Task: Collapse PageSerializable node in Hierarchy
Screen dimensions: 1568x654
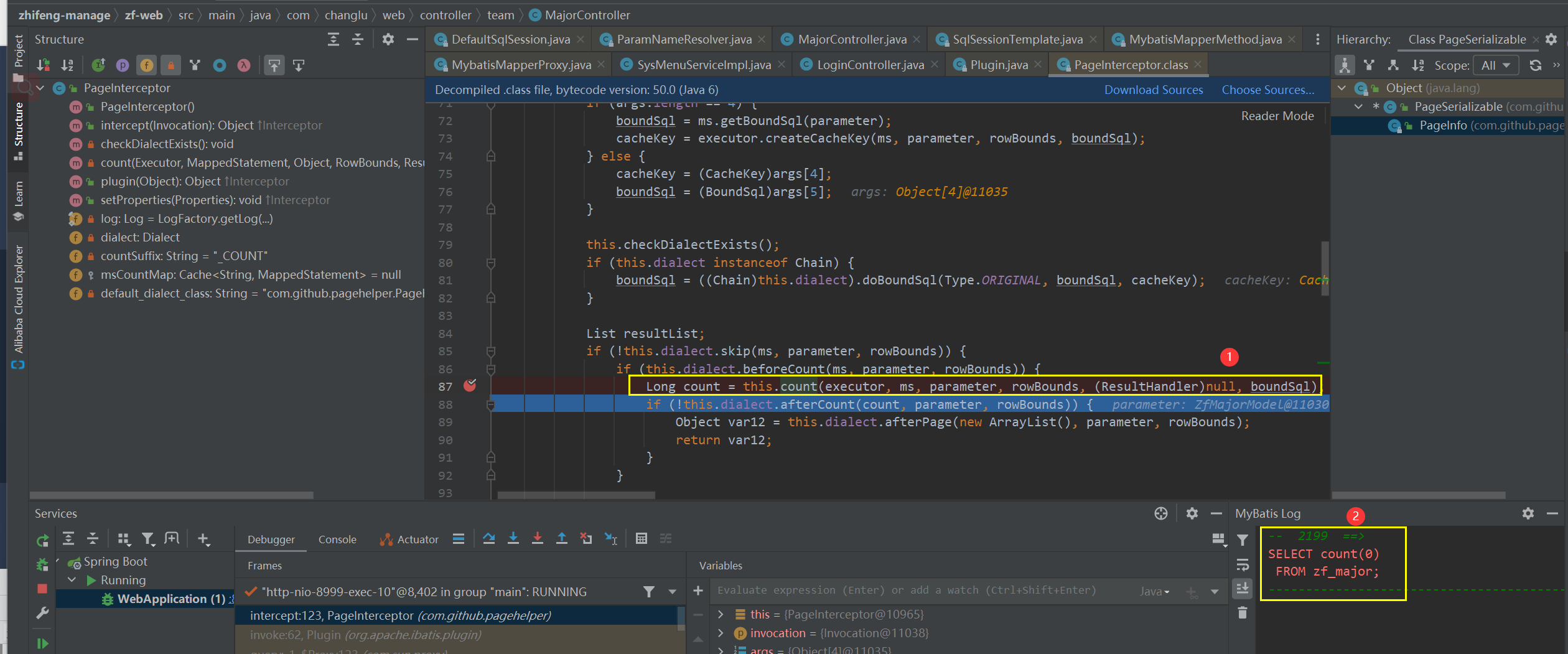Action: (x=1359, y=106)
